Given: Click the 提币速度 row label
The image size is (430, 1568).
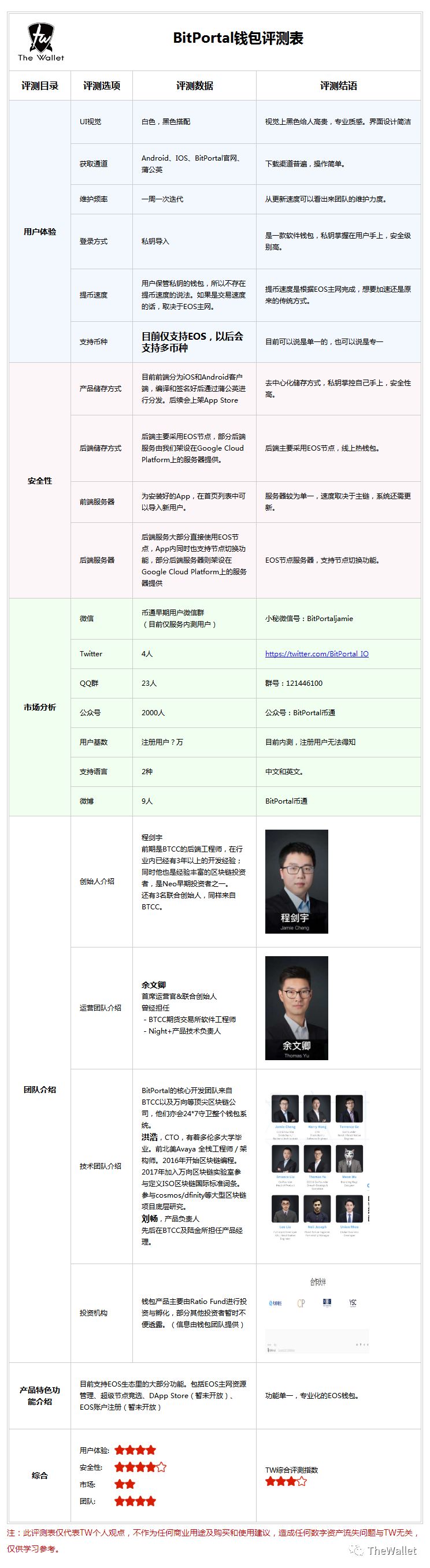Looking at the screenshot, I should coord(94,295).
